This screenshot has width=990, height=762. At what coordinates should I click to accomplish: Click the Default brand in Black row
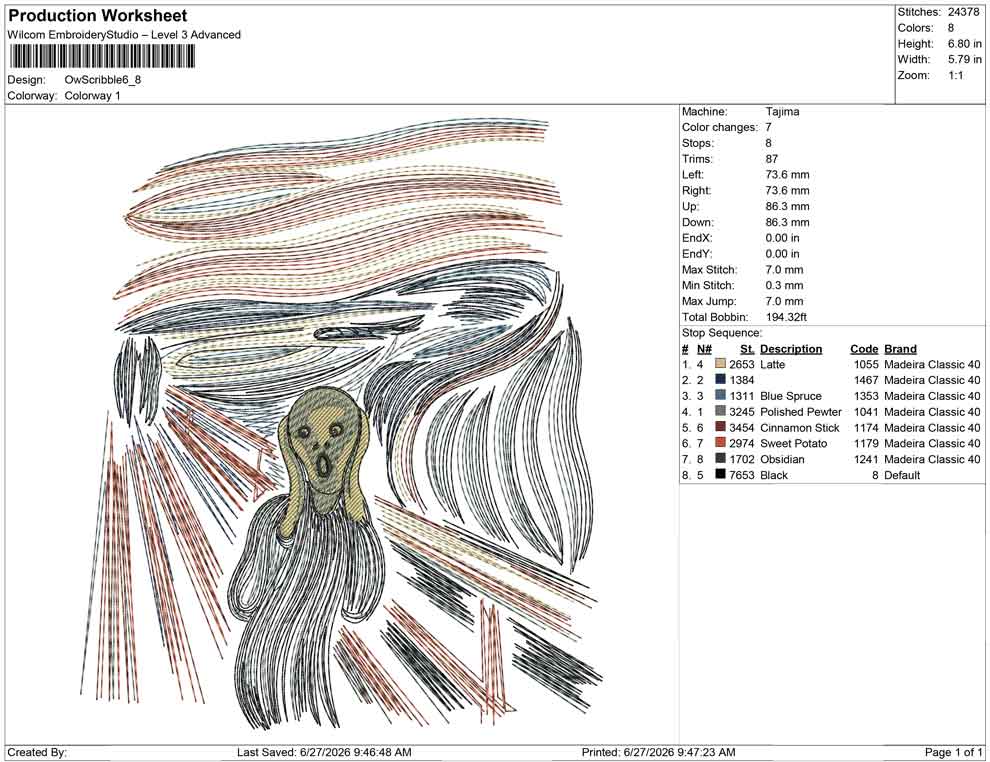(x=902, y=475)
